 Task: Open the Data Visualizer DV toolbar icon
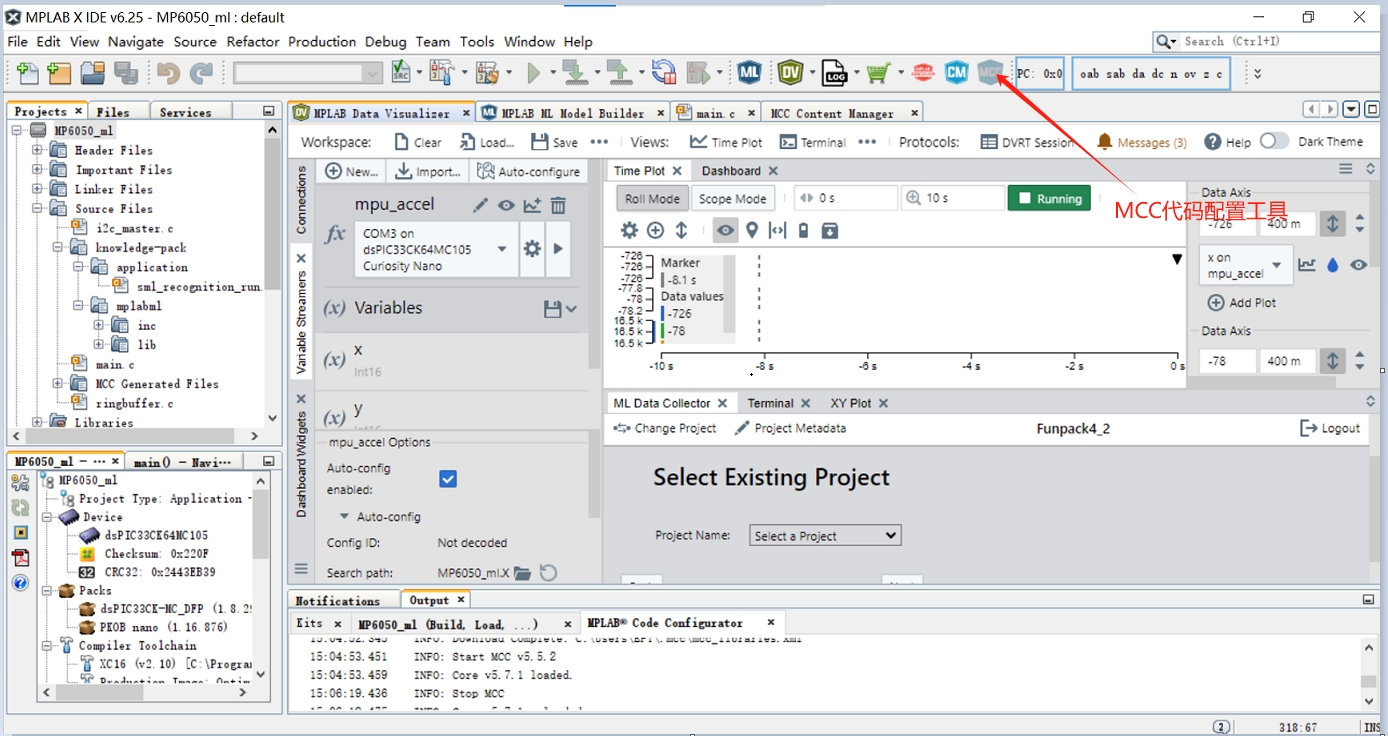tap(791, 72)
